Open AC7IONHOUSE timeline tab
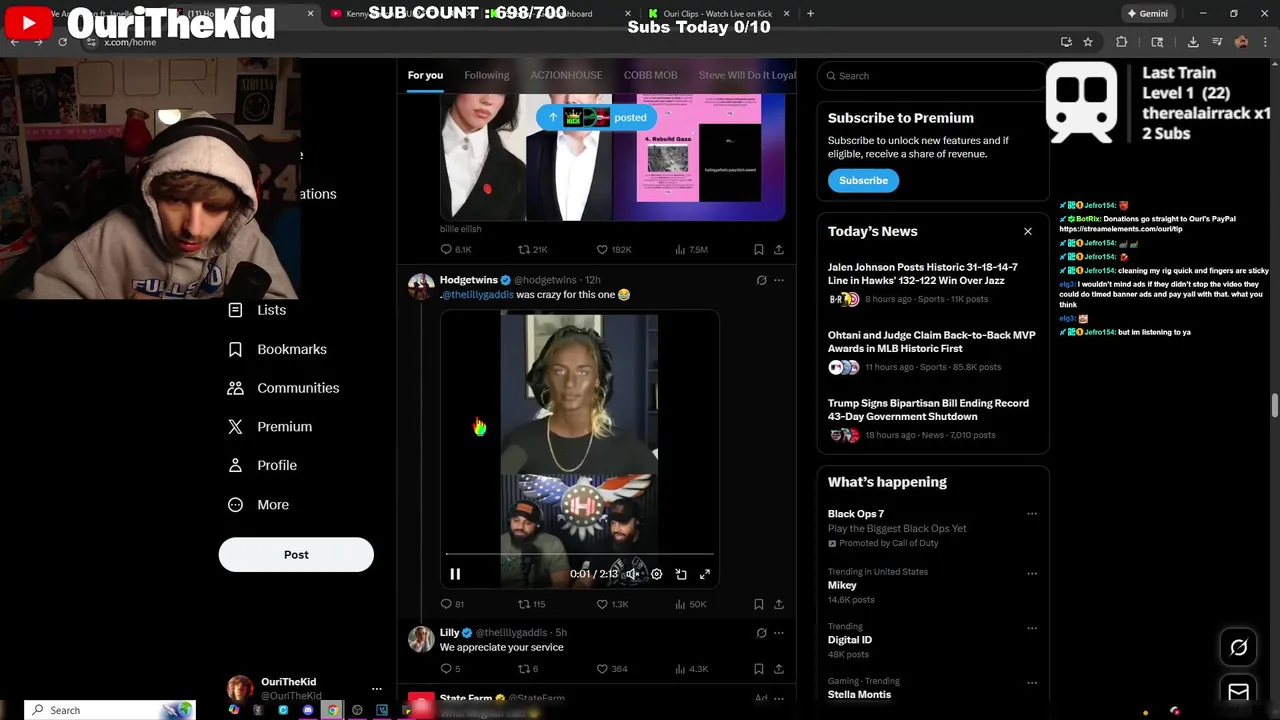This screenshot has width=1280, height=720. pyautogui.click(x=566, y=75)
